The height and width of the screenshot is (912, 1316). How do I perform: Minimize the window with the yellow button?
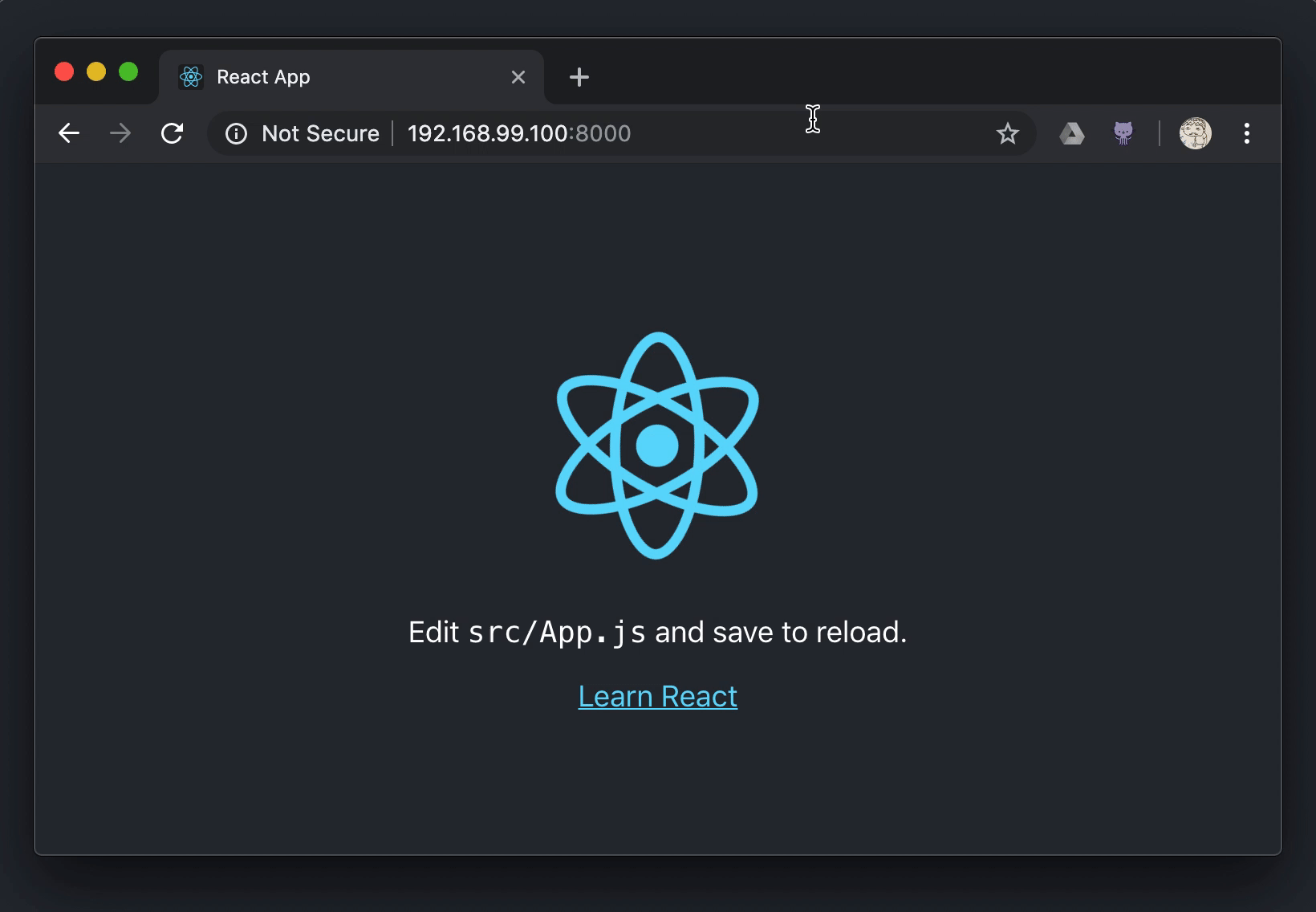(96, 72)
